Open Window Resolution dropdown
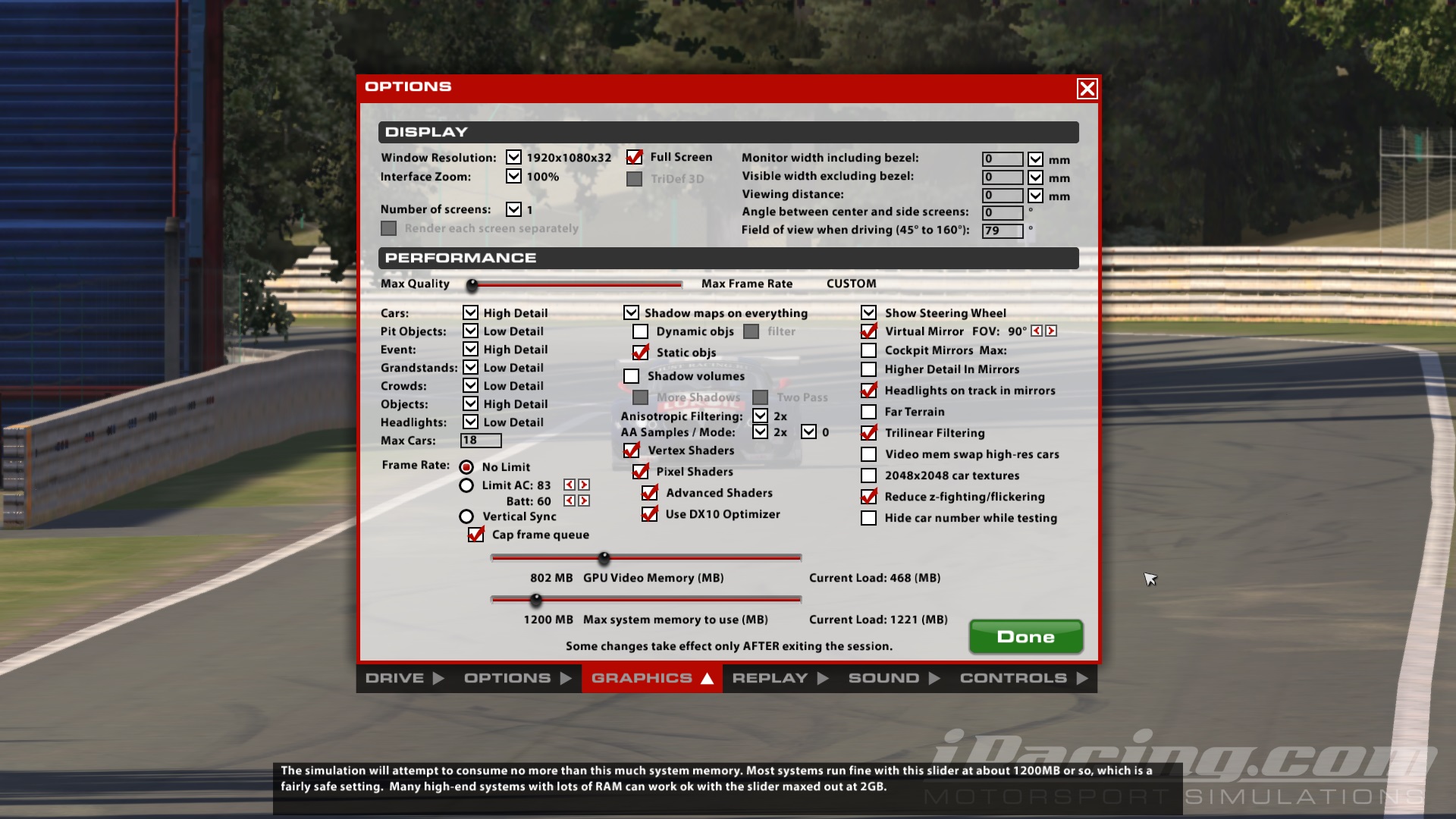Viewport: 1456px width, 819px height. pyautogui.click(x=514, y=158)
